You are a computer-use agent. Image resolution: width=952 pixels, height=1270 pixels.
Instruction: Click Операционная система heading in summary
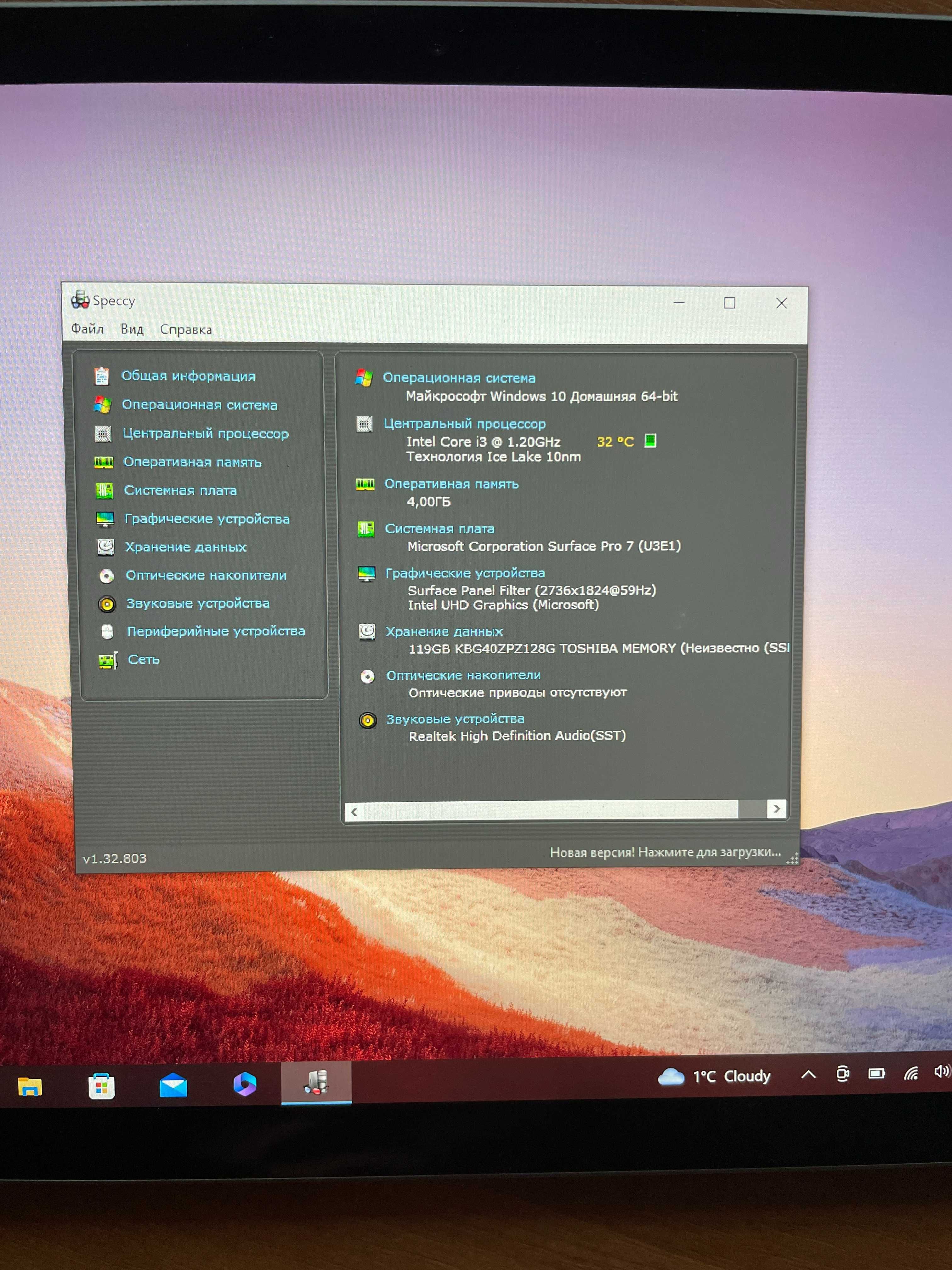point(459,378)
